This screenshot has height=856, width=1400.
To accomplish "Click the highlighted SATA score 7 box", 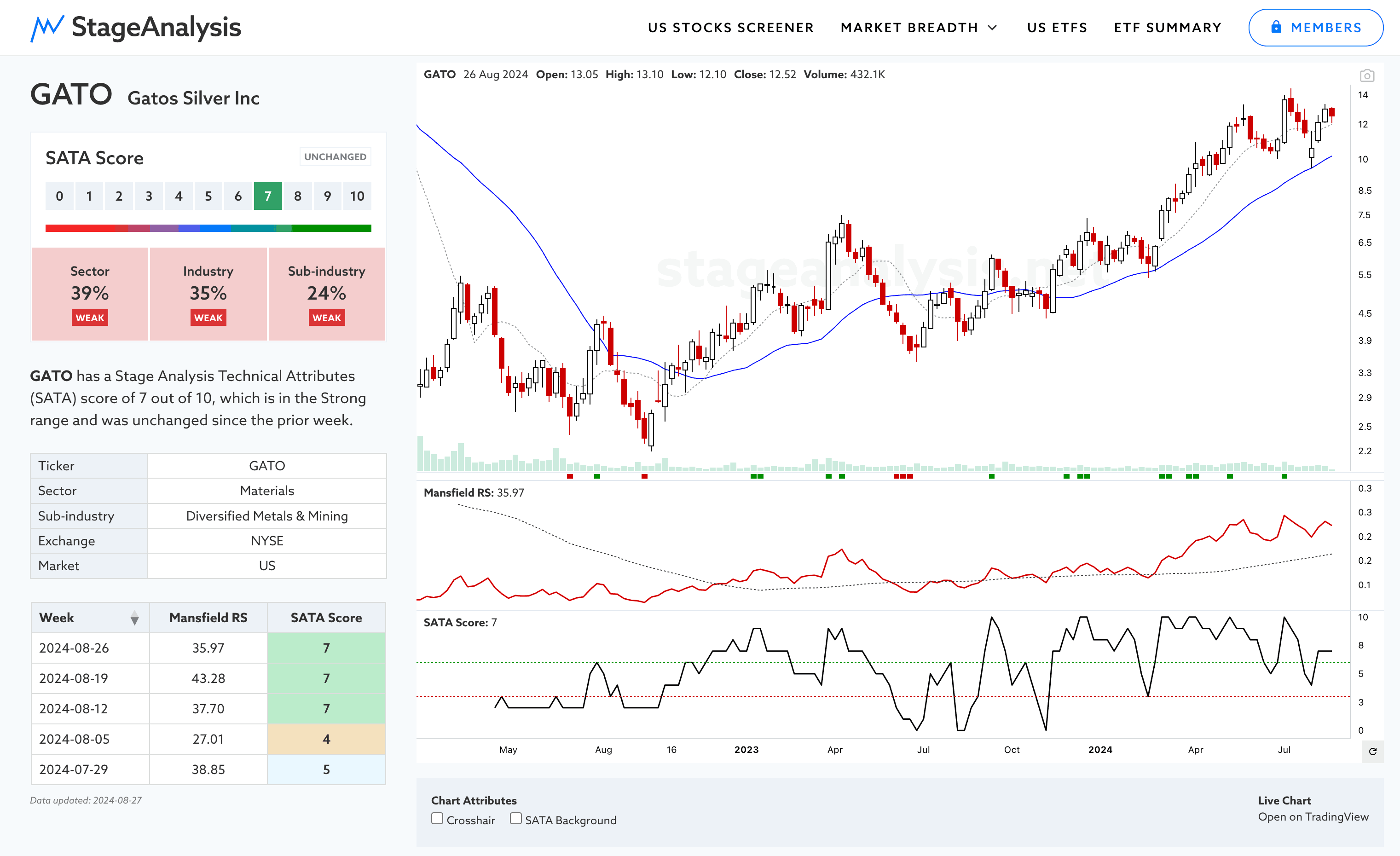I will [267, 196].
